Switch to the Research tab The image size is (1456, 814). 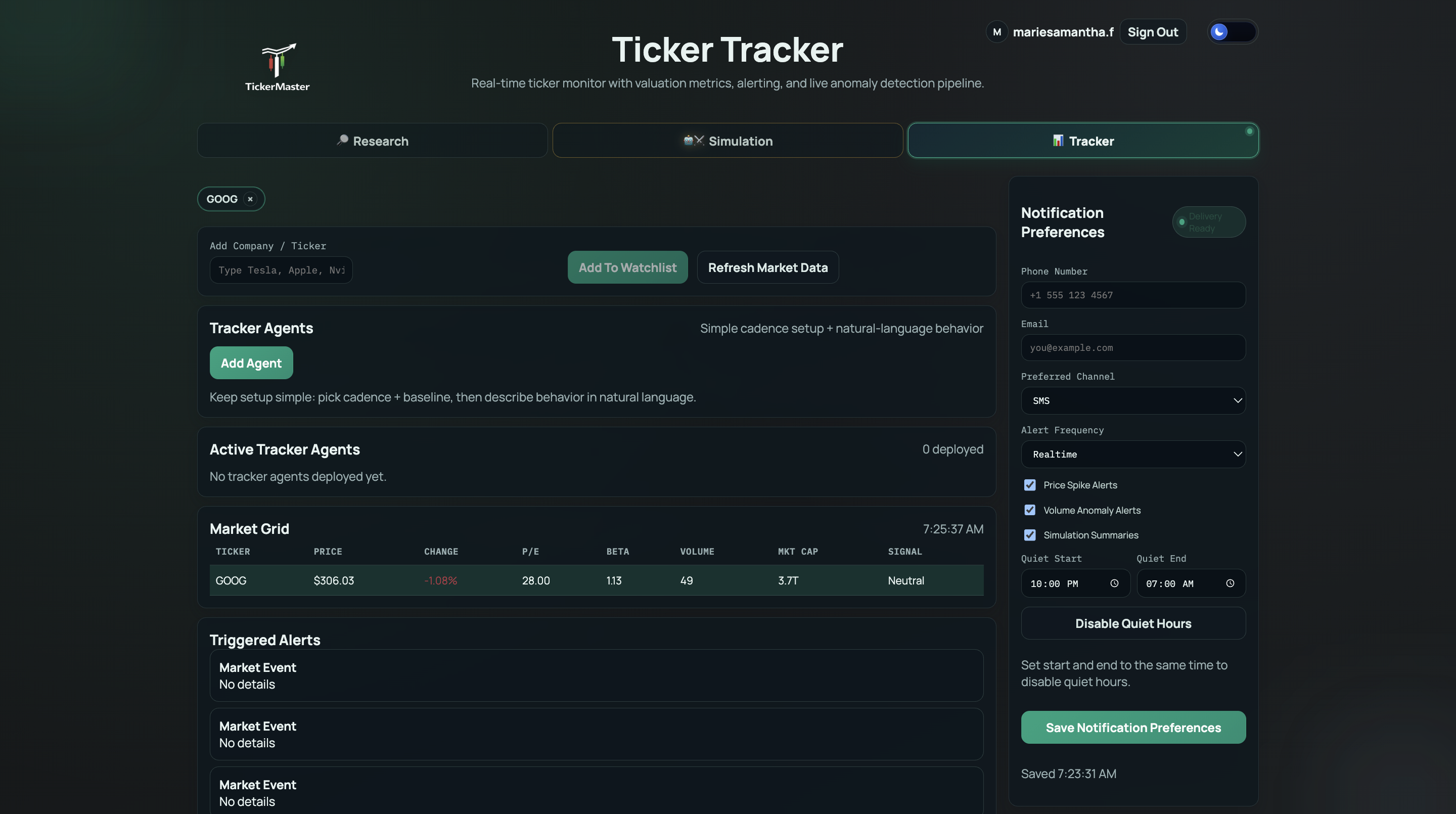click(x=372, y=141)
